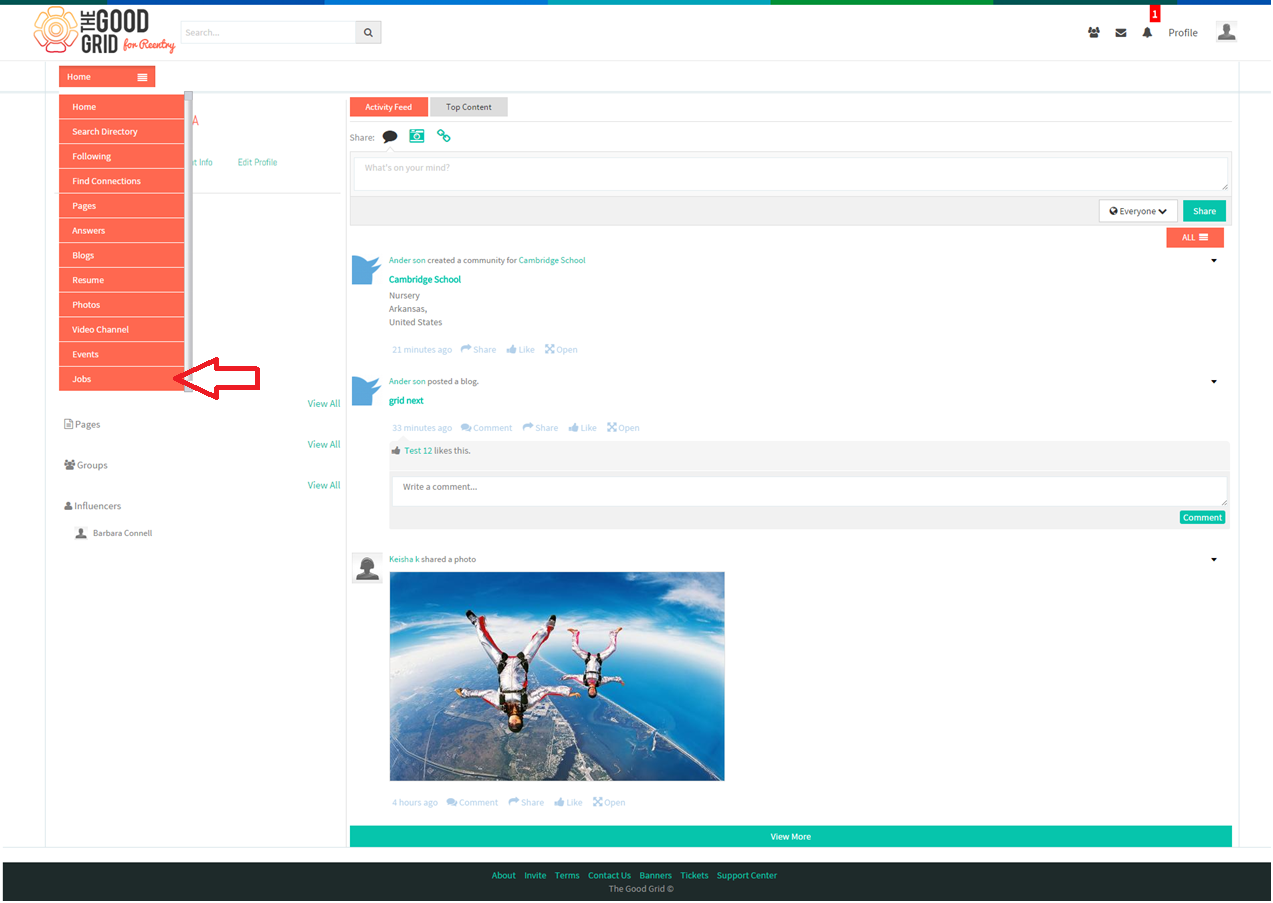Select Photos menu item

click(x=121, y=305)
